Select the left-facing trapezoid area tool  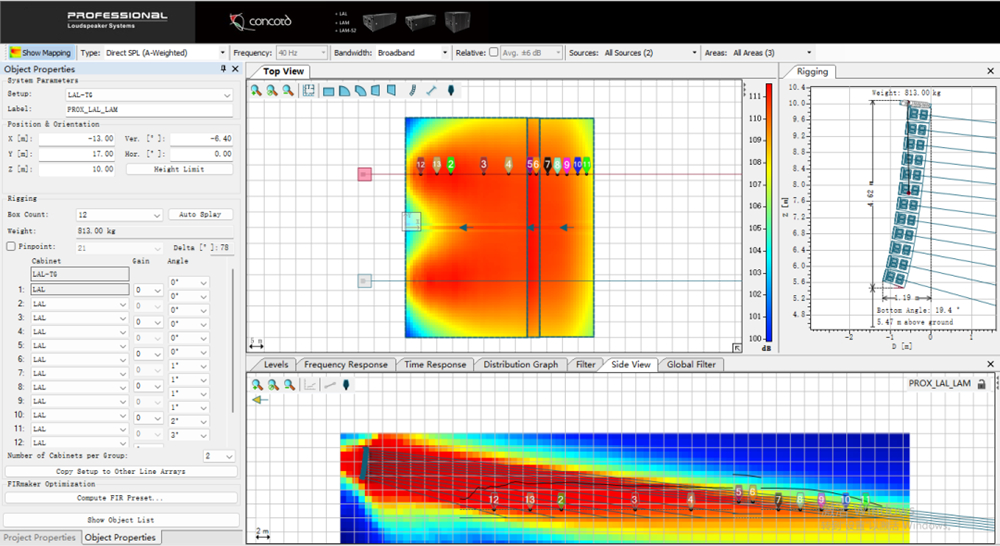coord(376,91)
